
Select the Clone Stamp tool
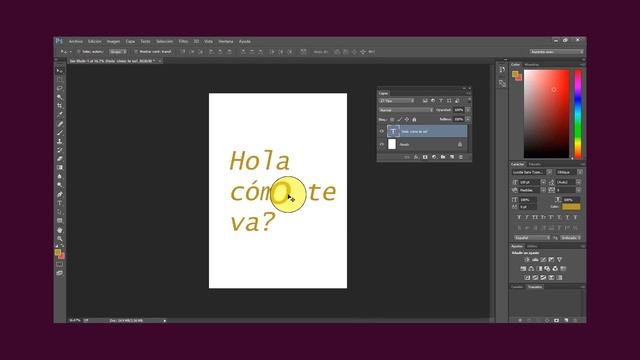(x=60, y=141)
